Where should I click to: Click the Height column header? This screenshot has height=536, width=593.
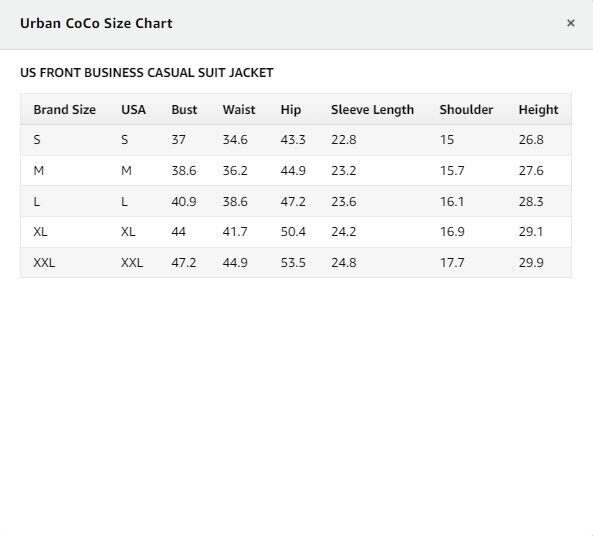point(538,110)
